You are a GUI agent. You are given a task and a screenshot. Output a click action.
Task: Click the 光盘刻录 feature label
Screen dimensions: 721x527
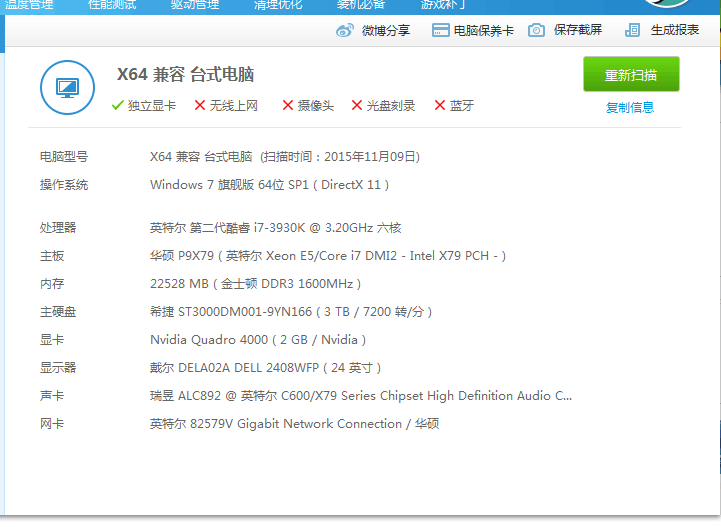391,106
